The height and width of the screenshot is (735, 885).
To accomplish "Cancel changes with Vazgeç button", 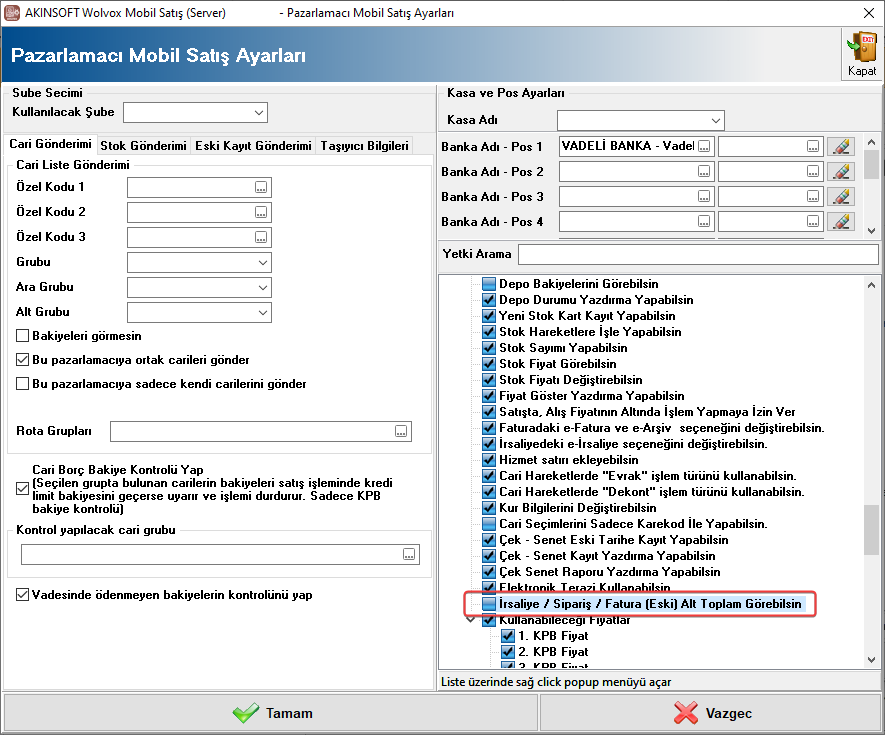I will click(711, 712).
